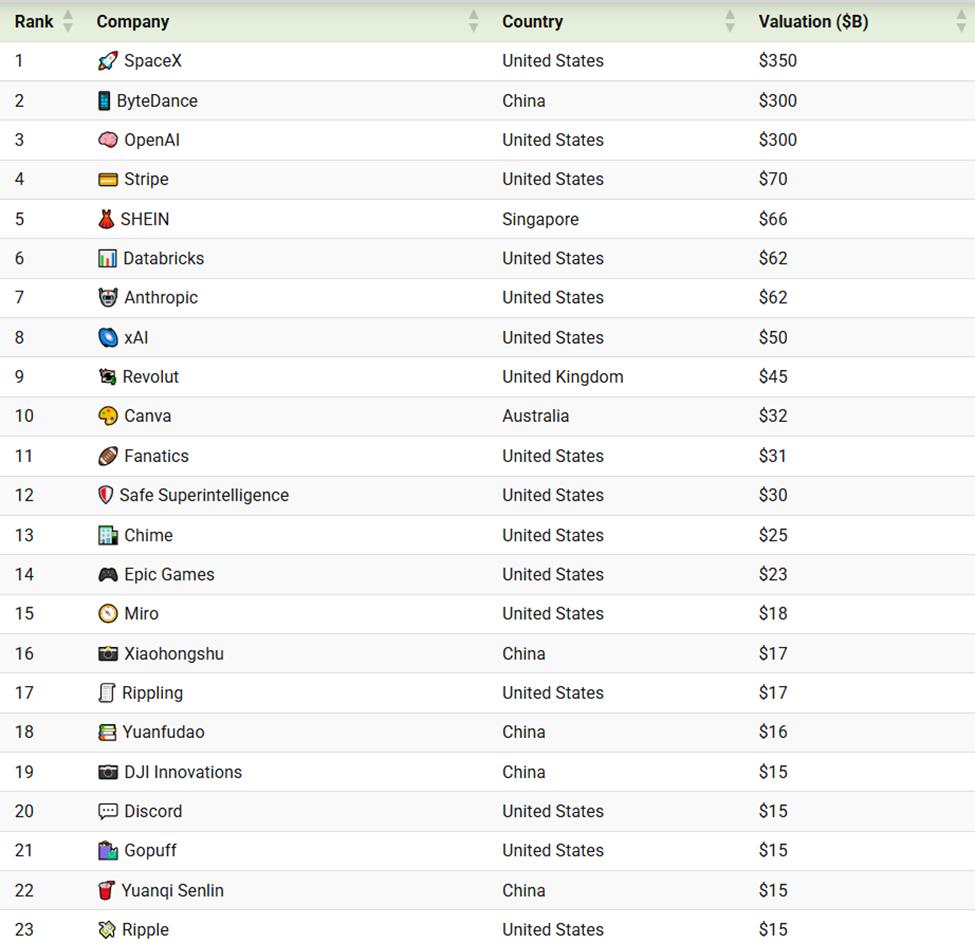The width and height of the screenshot is (975, 943).
Task: Click the Canva palette icon
Action: pyautogui.click(x=108, y=416)
